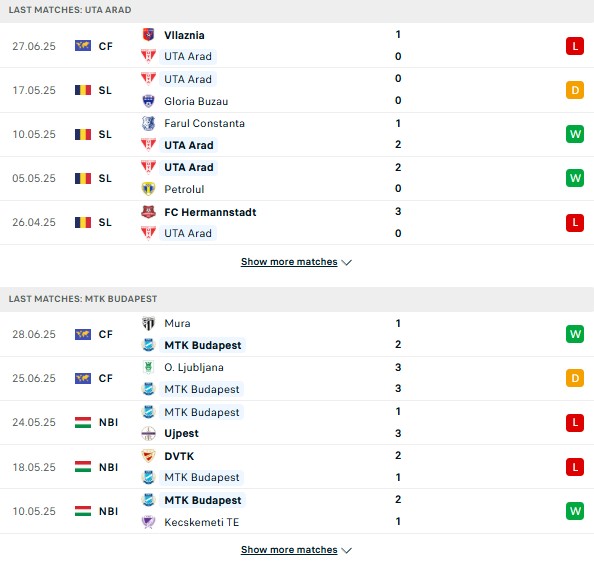Screen dimensions: 594x565
Task: Click the Farul Constanta club crest
Action: click(x=148, y=123)
